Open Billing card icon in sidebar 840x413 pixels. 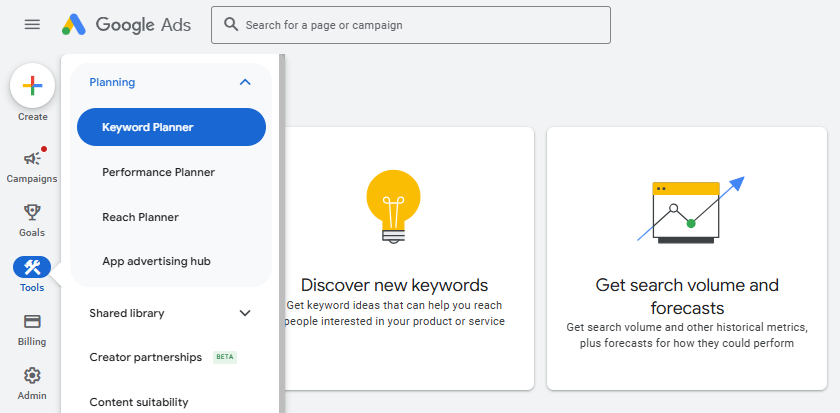click(x=32, y=321)
